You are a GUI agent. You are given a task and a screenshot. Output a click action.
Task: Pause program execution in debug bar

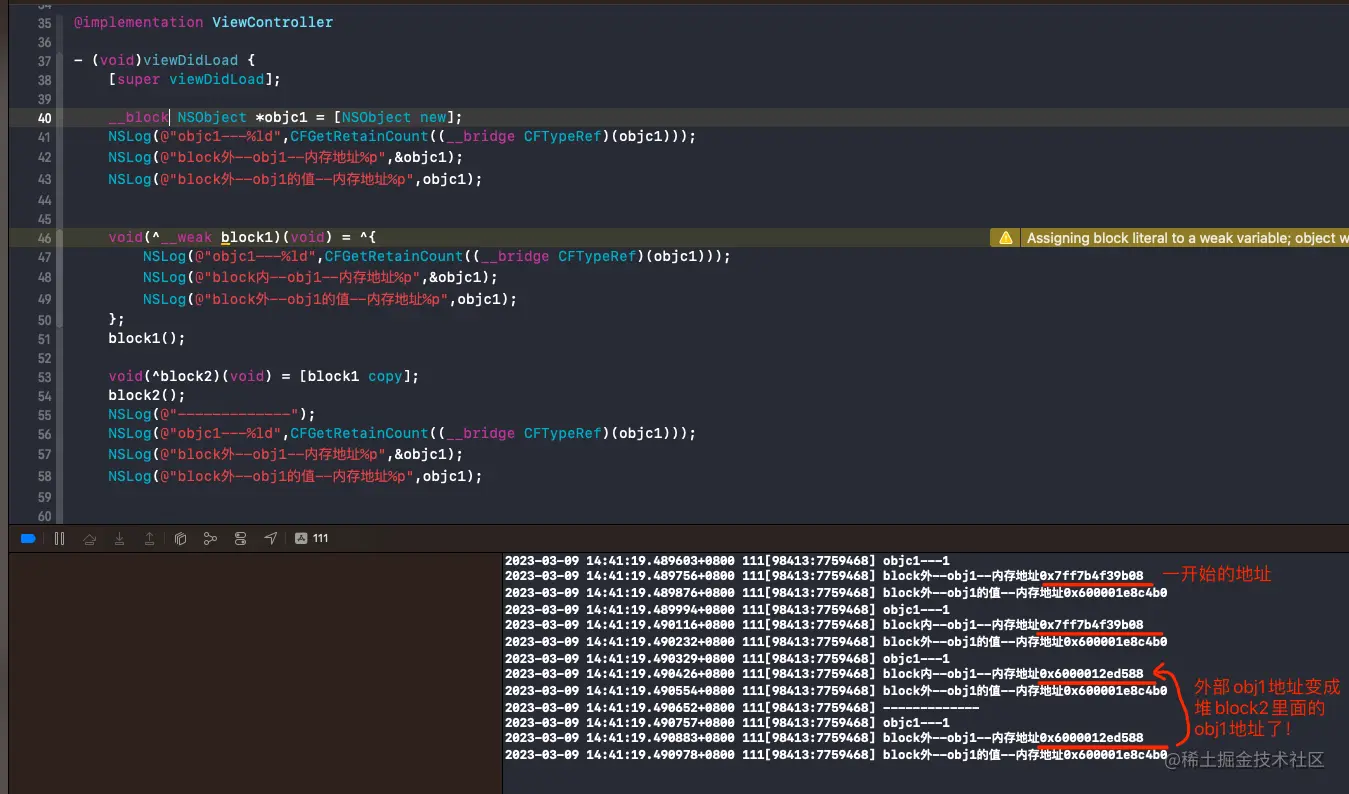pyautogui.click(x=59, y=539)
